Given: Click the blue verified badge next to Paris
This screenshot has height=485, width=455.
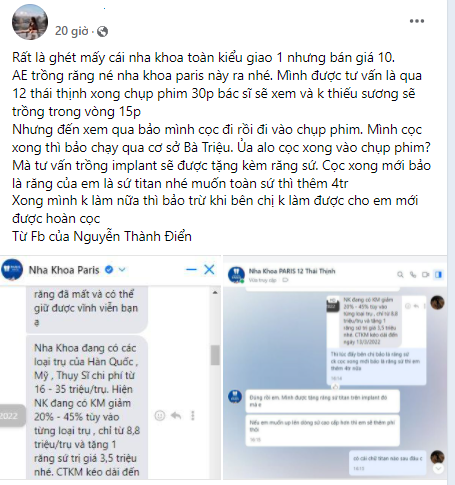Looking at the screenshot, I should coord(109,269).
